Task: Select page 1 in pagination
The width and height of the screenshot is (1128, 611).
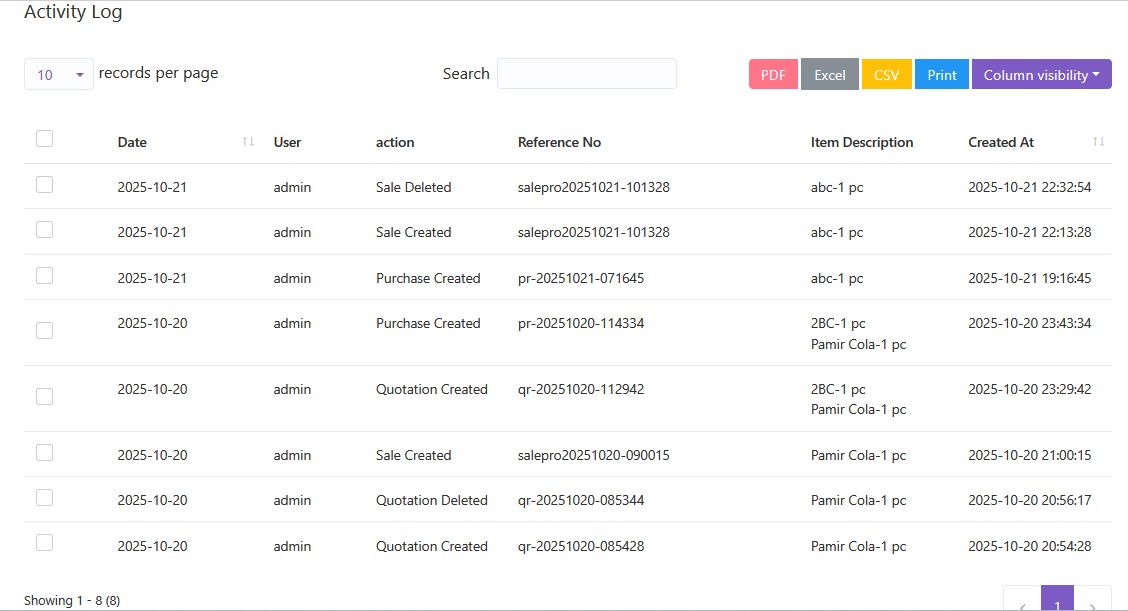Action: pos(1057,600)
